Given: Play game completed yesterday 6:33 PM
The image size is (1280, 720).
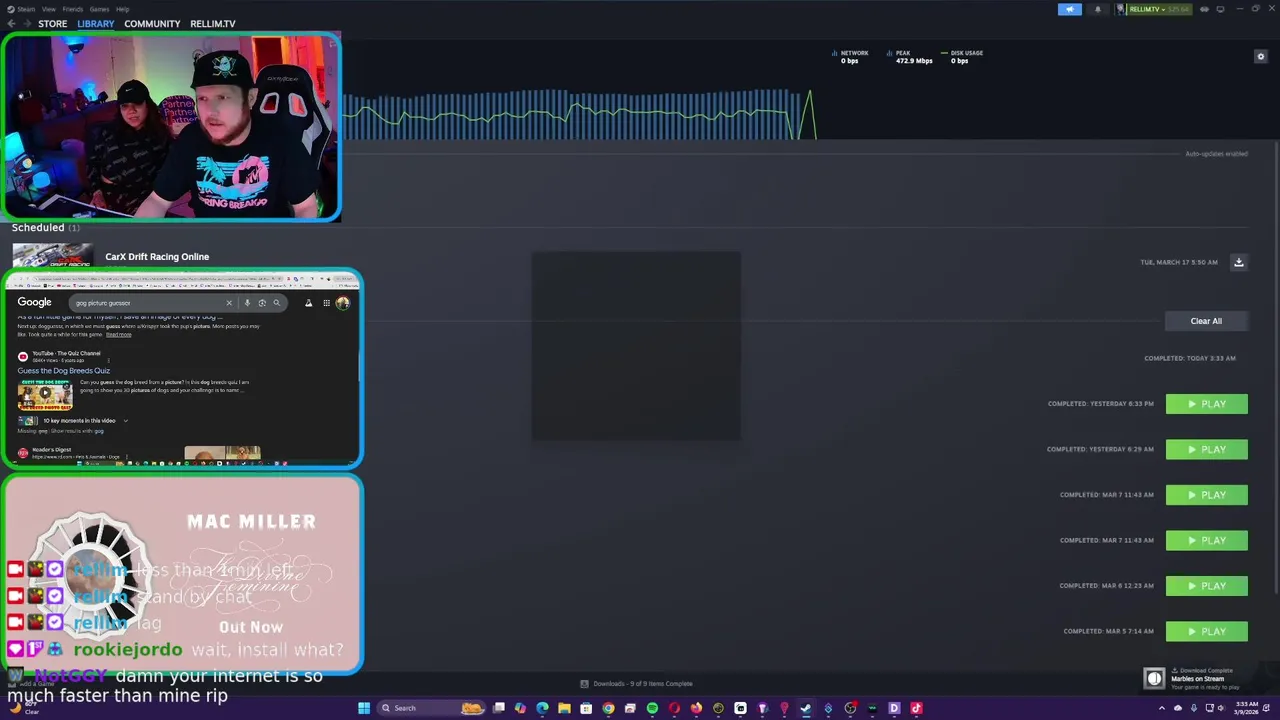Looking at the screenshot, I should coord(1207,404).
